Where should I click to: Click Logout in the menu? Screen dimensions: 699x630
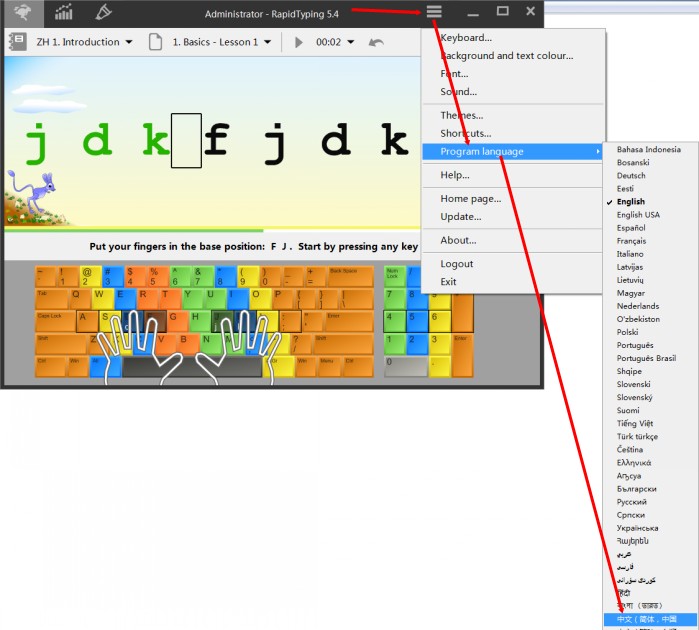click(x=457, y=264)
